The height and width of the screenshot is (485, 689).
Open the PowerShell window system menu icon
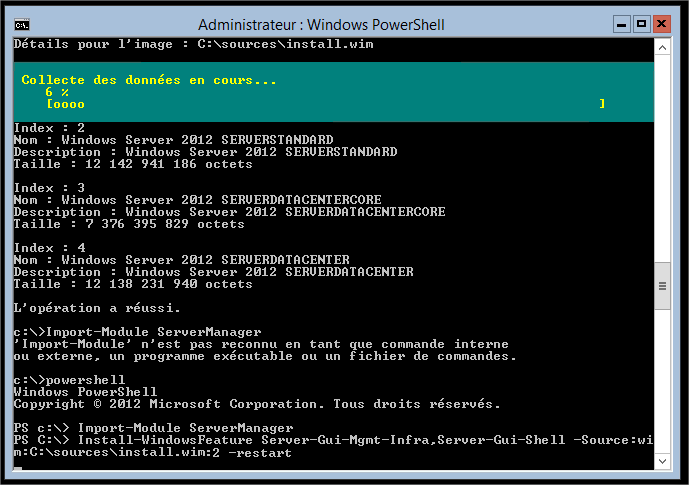[x=22, y=25]
